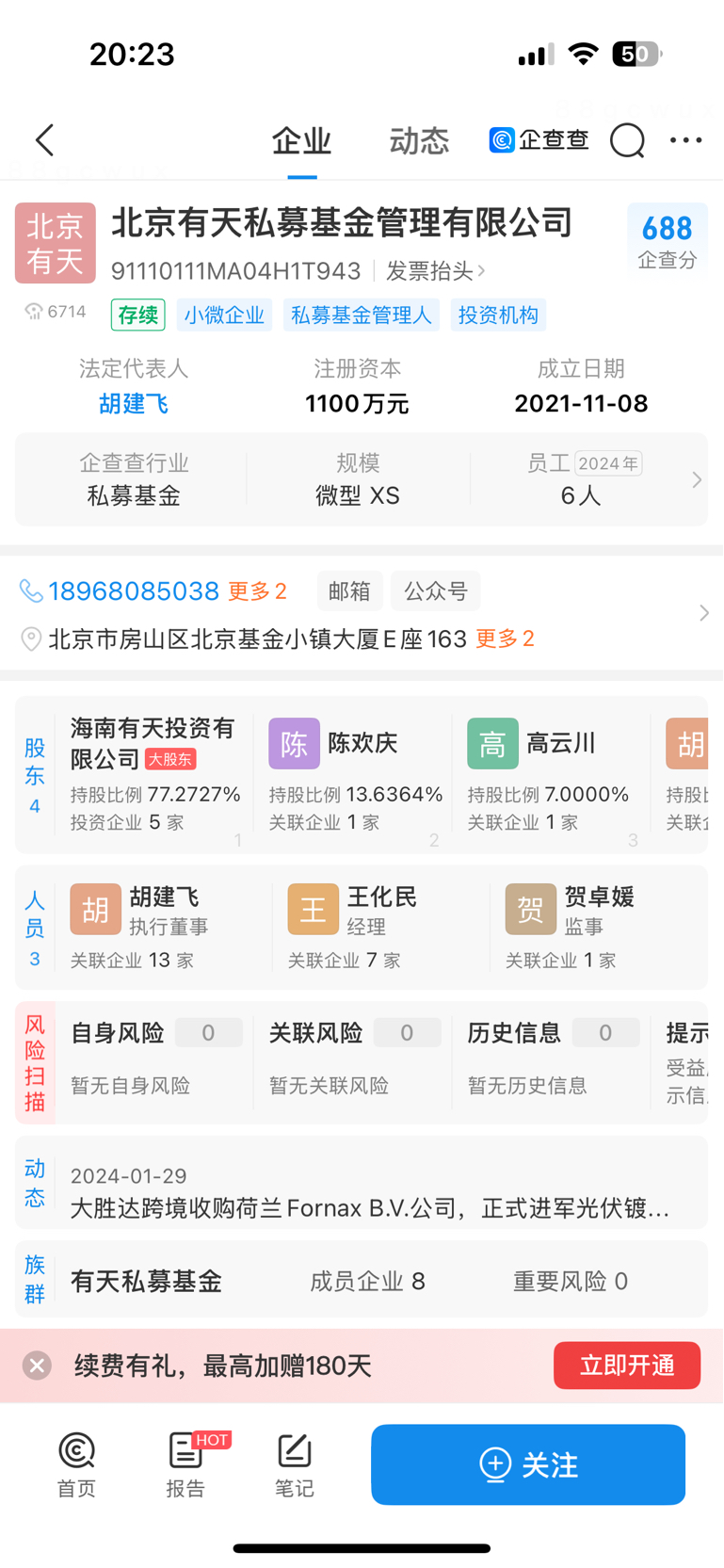The width and height of the screenshot is (724, 1568).
Task: Tap the location pin icon
Action: tap(31, 639)
